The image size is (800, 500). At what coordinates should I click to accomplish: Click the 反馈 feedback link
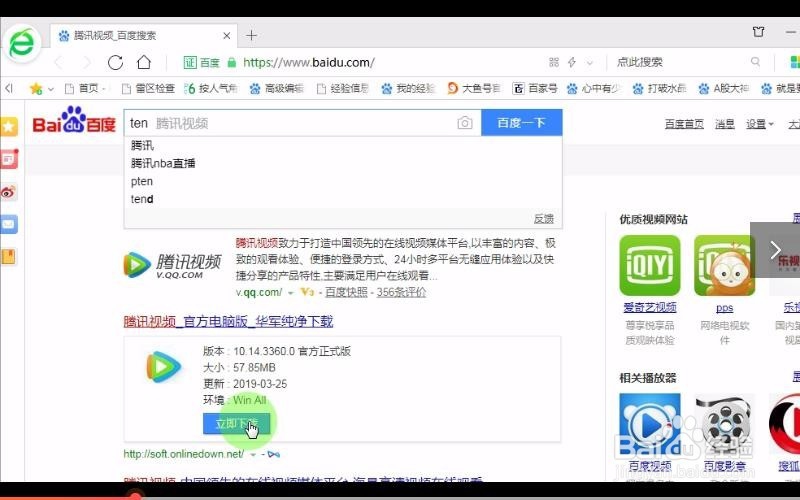point(543,219)
